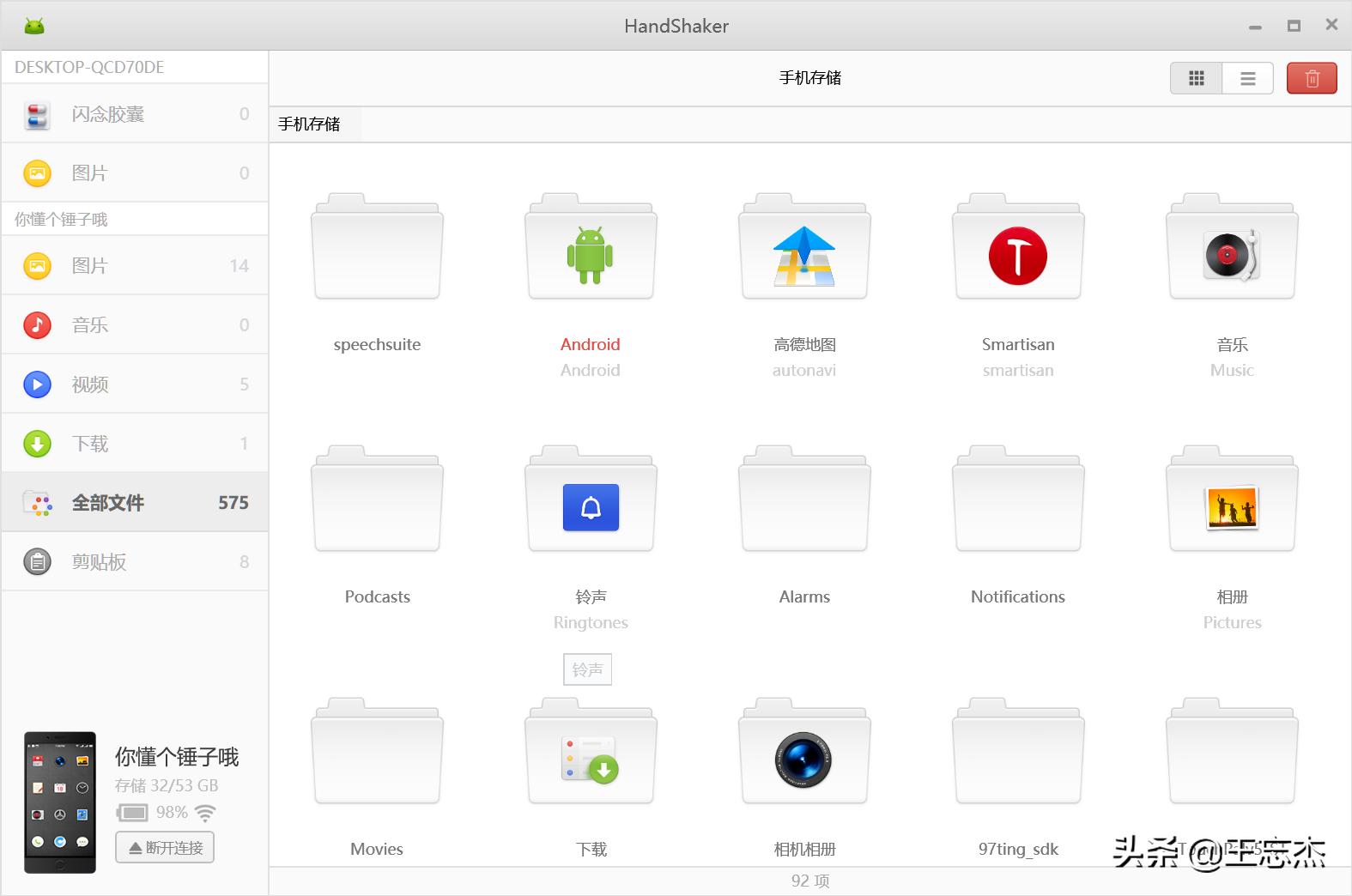Open the Android folder icon

(591, 247)
